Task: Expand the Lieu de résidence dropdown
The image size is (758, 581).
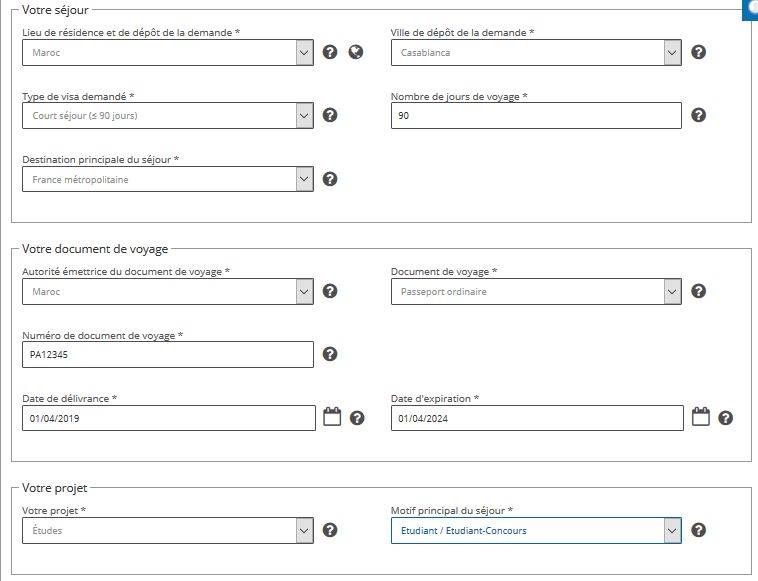Action: point(168,52)
